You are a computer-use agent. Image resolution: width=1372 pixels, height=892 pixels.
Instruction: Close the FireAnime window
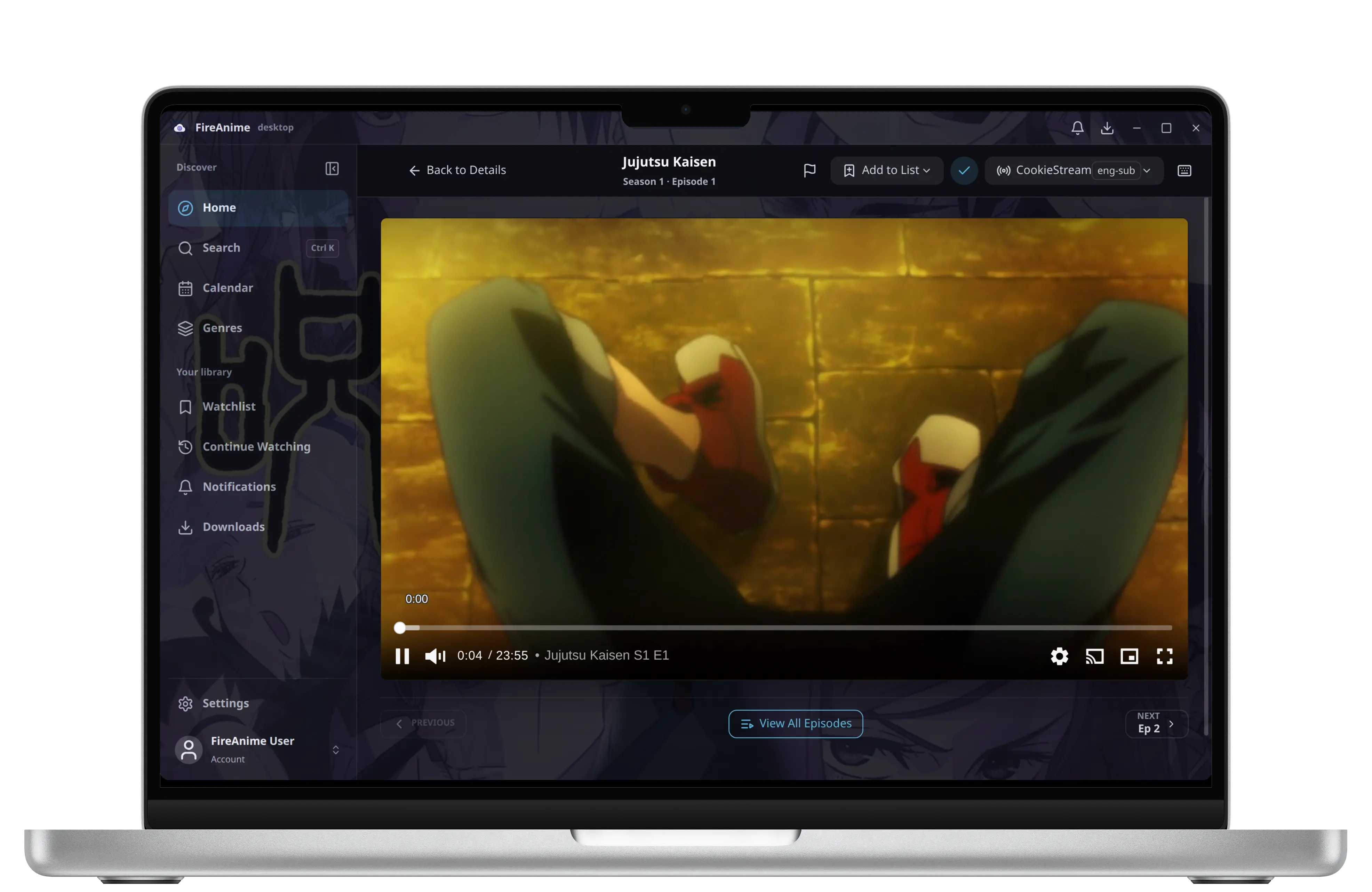[x=1196, y=128]
